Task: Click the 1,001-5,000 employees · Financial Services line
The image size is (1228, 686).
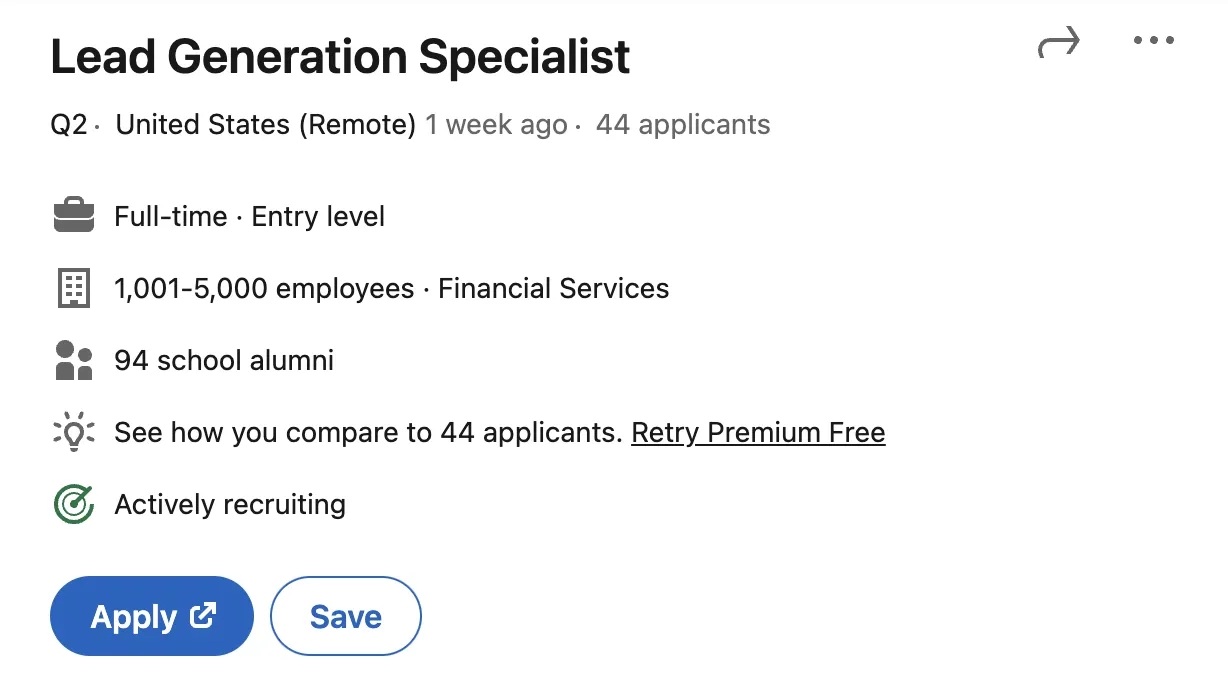Action: [391, 288]
